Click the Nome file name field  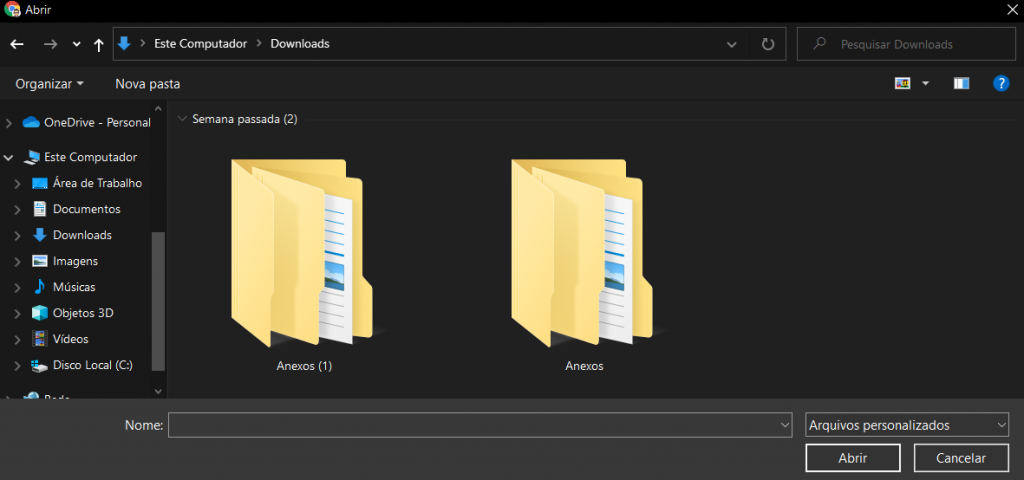point(480,425)
